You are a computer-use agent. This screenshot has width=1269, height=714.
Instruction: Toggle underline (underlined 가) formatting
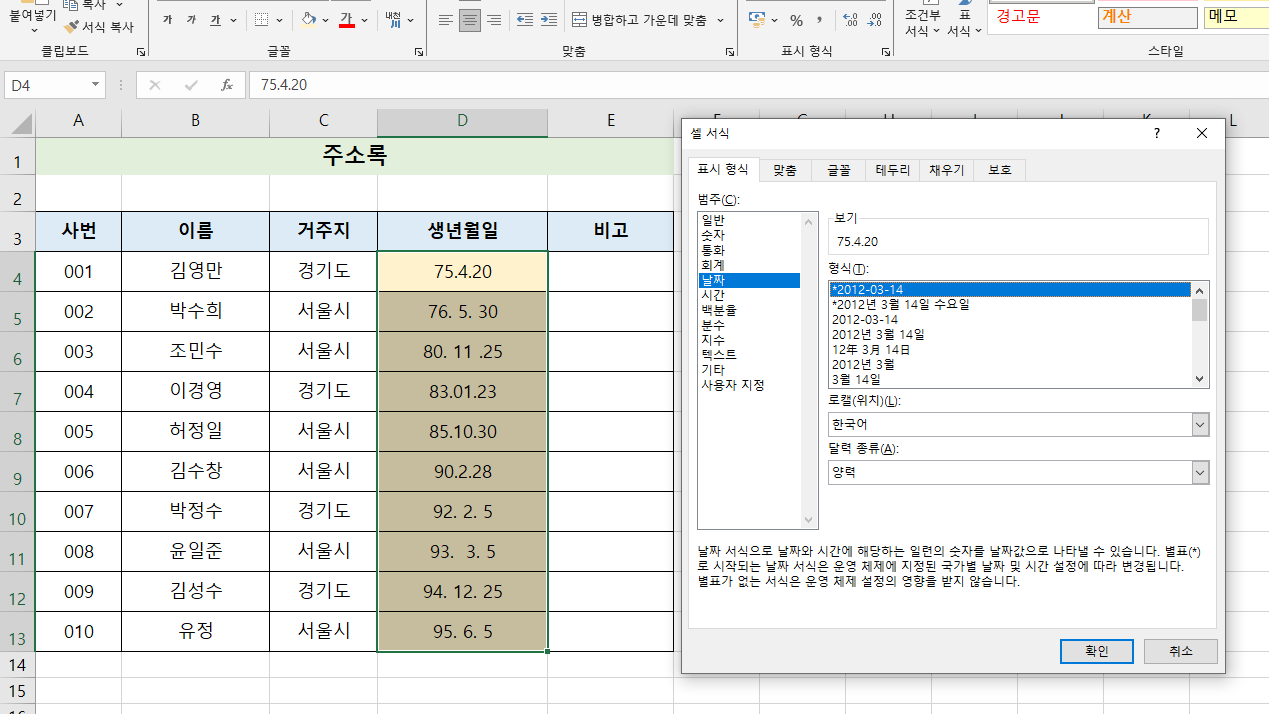point(216,19)
